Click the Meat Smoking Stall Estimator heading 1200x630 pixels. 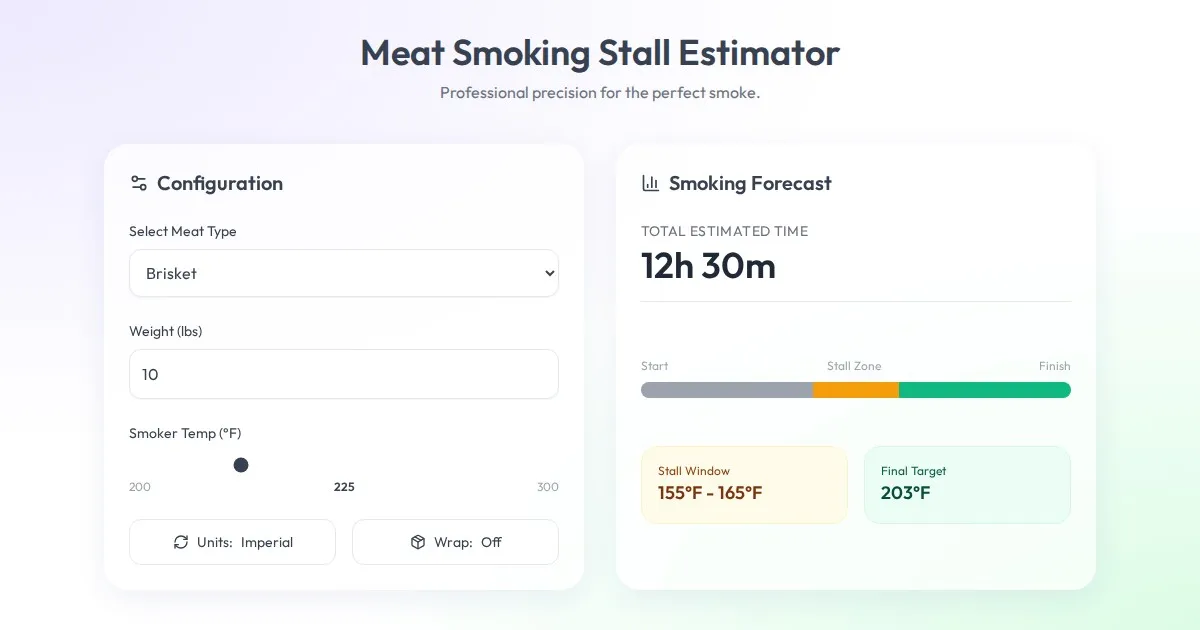600,52
